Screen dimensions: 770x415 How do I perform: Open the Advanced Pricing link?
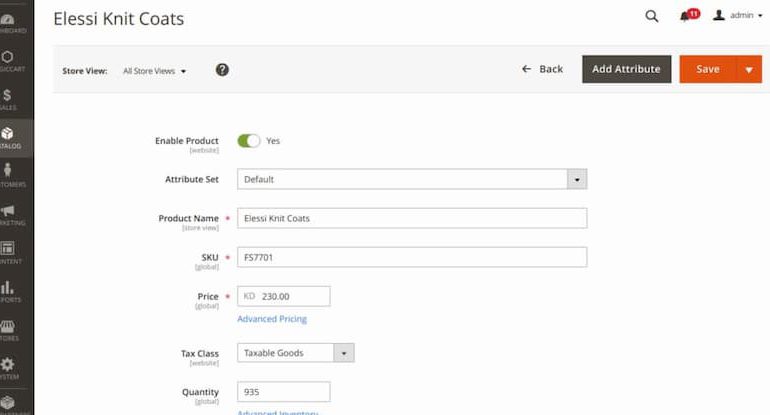tap(272, 319)
